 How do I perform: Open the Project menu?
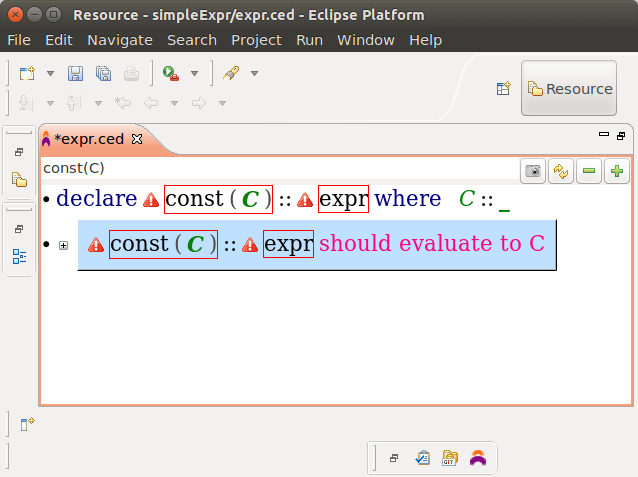coord(256,40)
